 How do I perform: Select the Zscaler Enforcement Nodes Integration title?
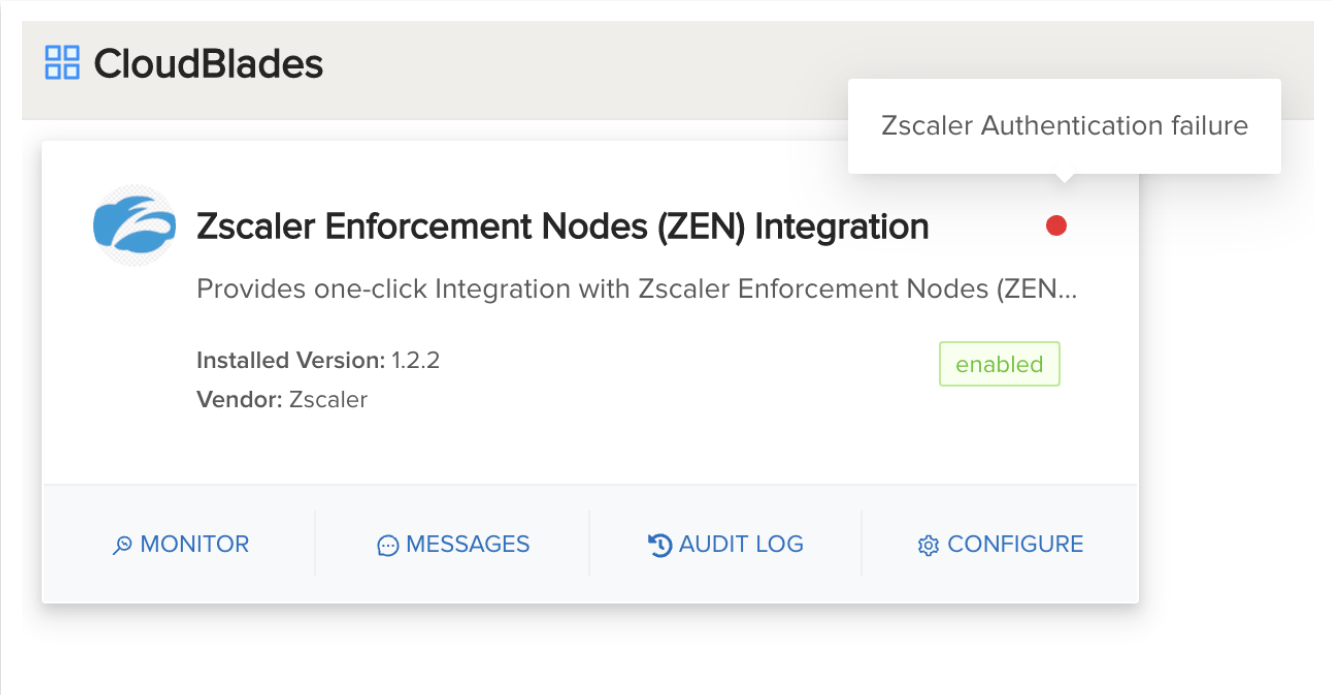click(562, 227)
